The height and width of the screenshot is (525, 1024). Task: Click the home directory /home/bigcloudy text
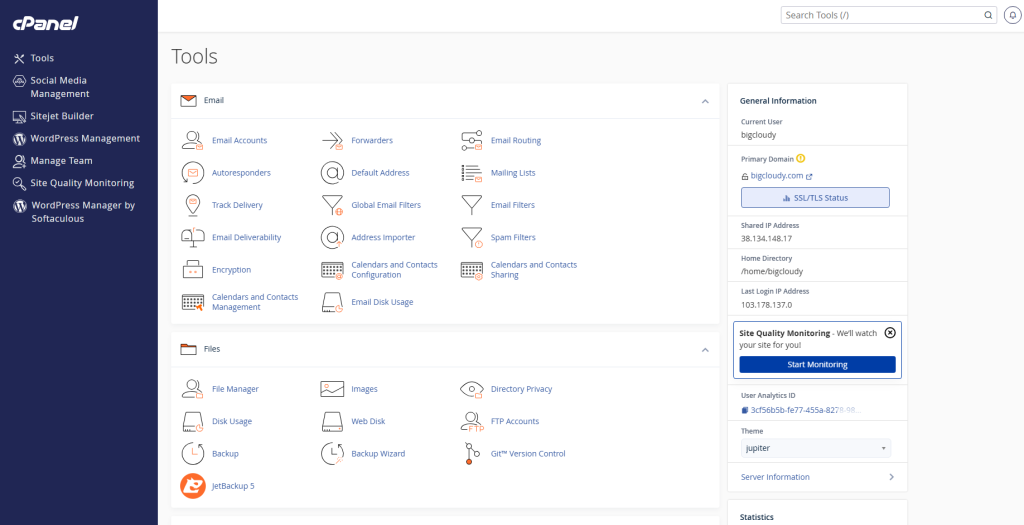pos(772,272)
